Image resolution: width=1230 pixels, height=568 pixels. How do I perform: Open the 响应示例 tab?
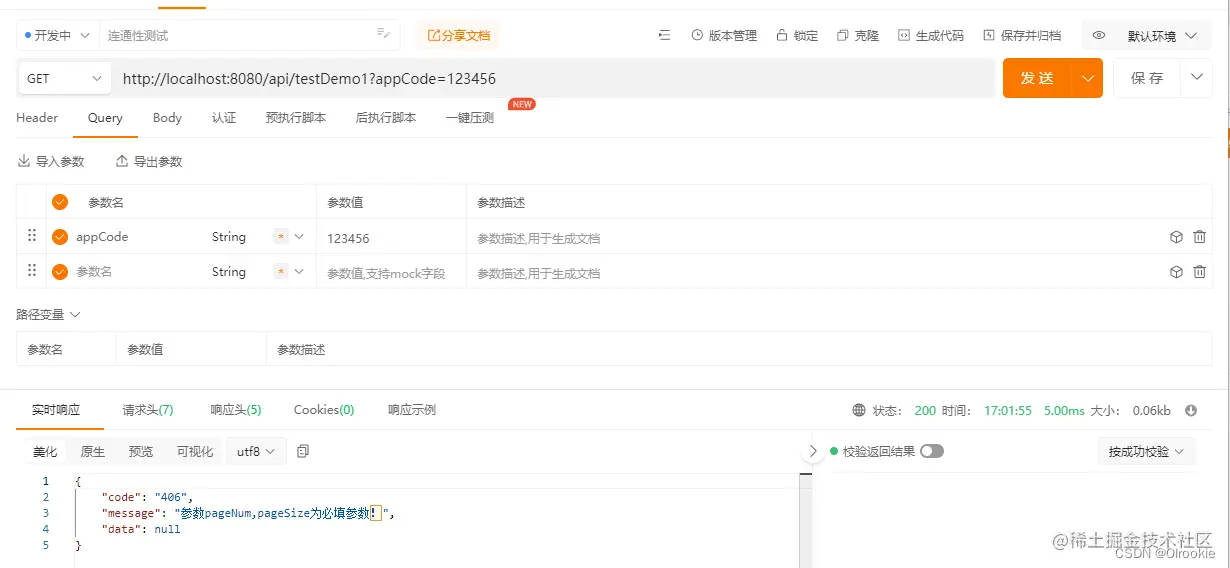(412, 410)
